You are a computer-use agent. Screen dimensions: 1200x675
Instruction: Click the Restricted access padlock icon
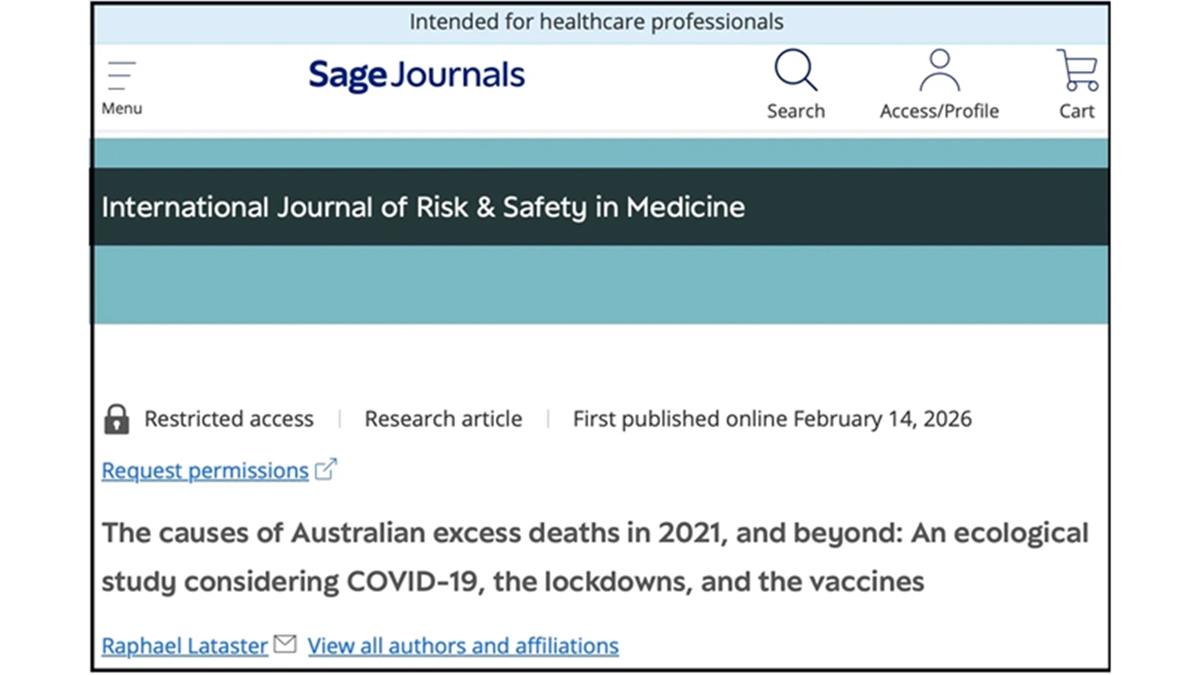117,419
